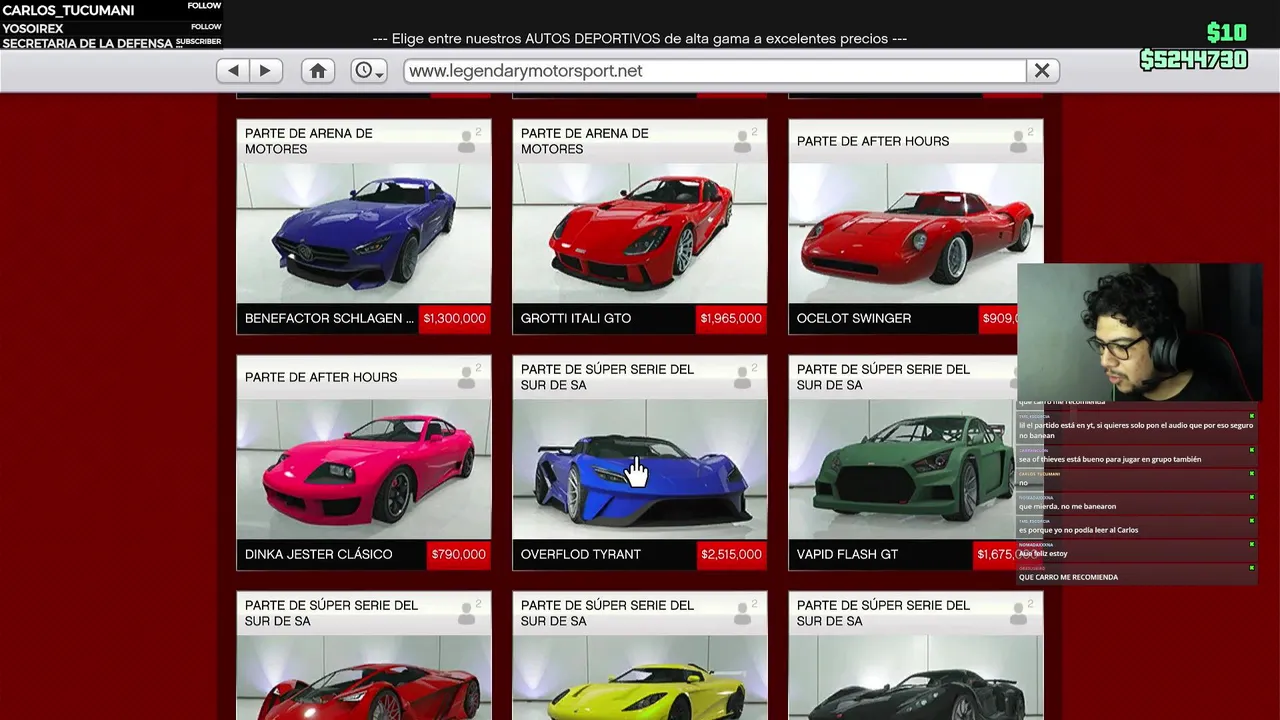Click the player-seats icon on Overflod Tyrant card
This screenshot has width=1280, height=720.
tap(744, 377)
